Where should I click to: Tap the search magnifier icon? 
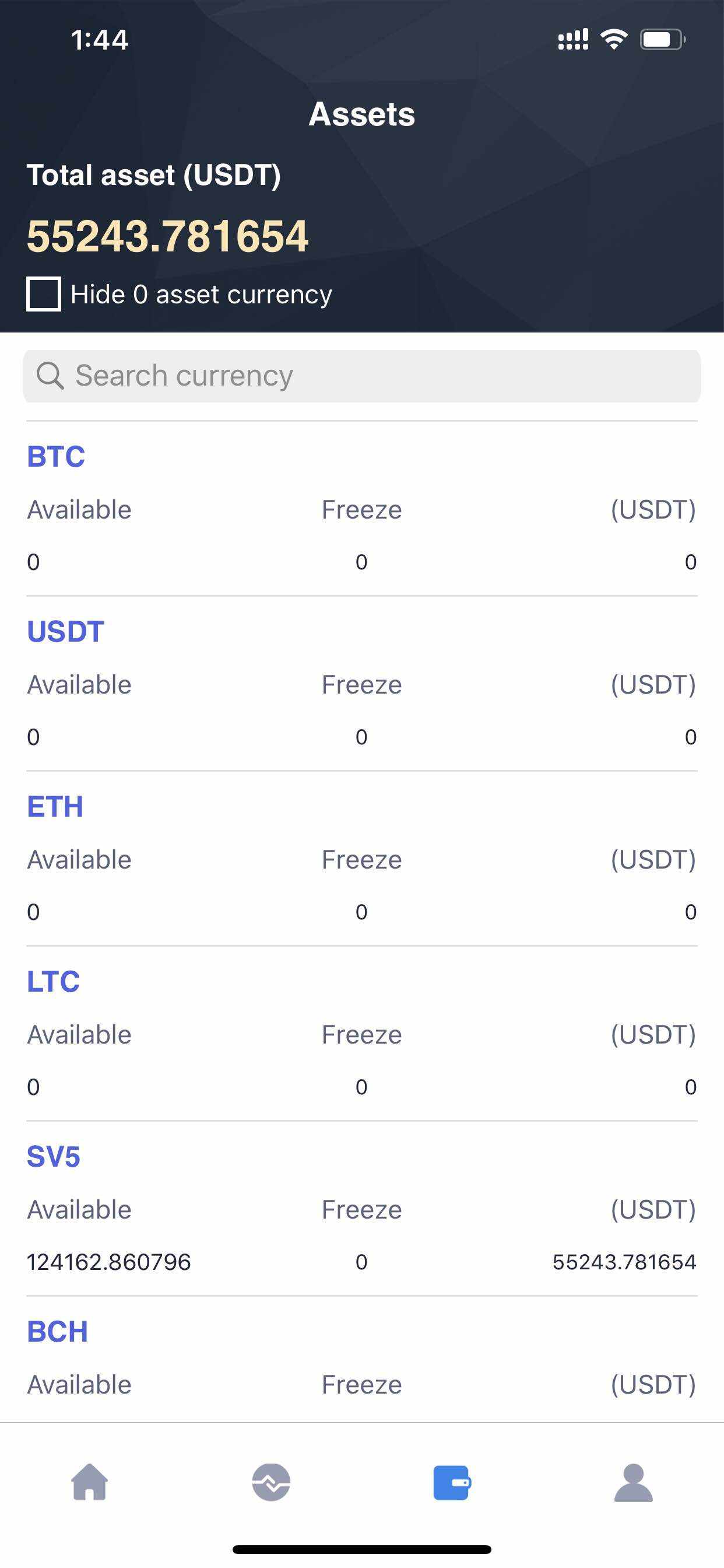50,376
